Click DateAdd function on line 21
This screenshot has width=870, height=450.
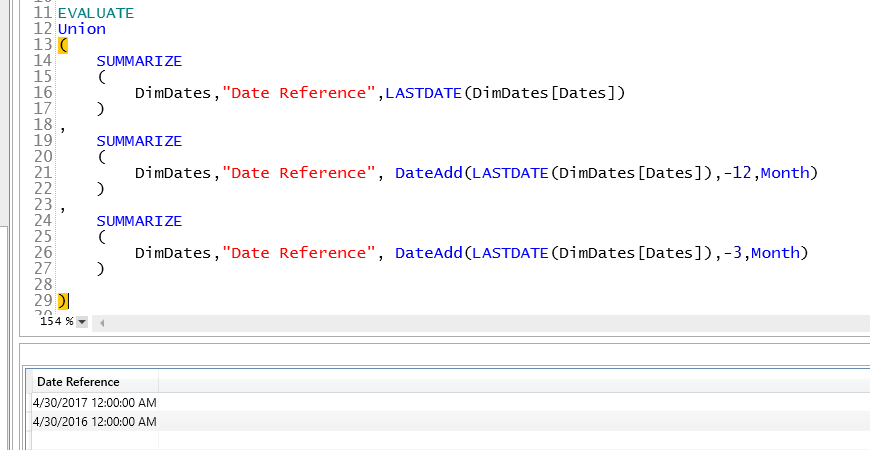pyautogui.click(x=429, y=173)
